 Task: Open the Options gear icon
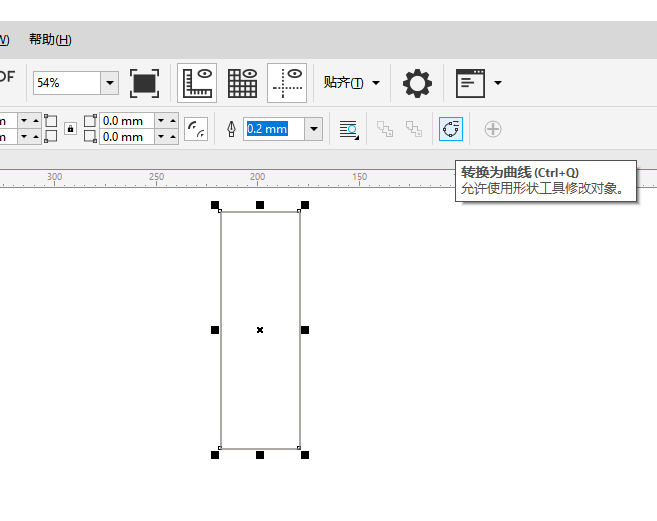[417, 83]
